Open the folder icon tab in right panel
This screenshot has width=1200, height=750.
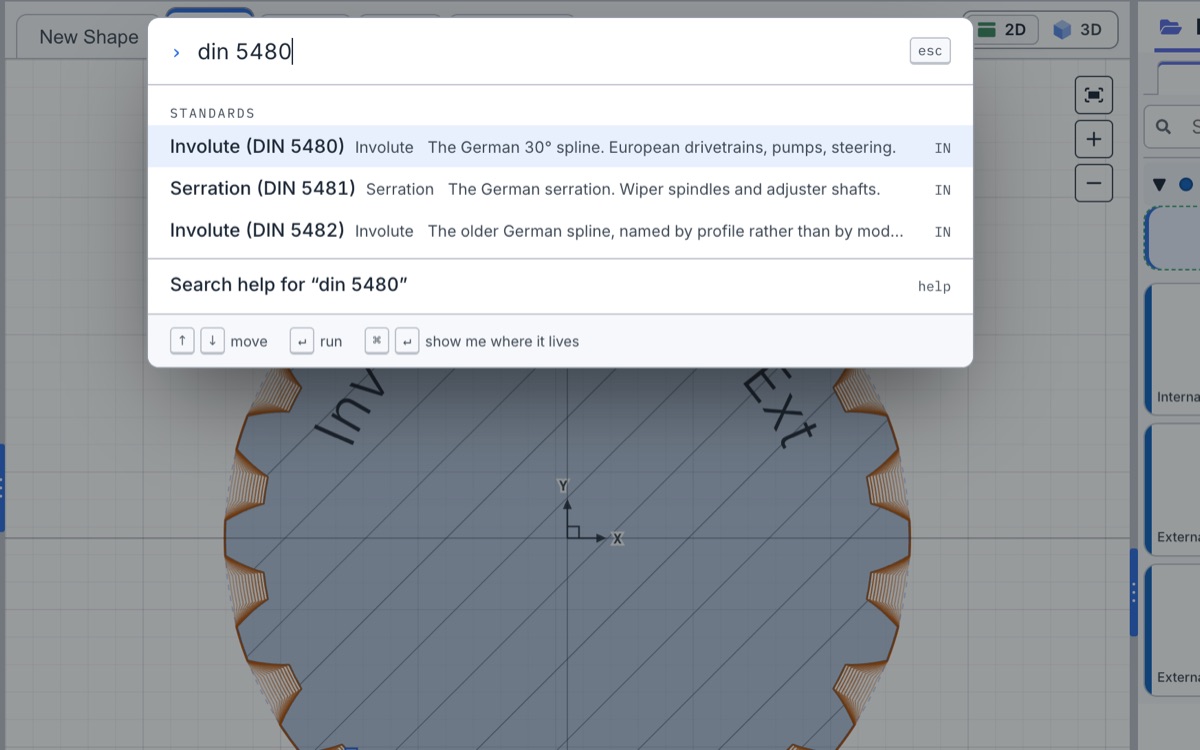[x=1170, y=28]
